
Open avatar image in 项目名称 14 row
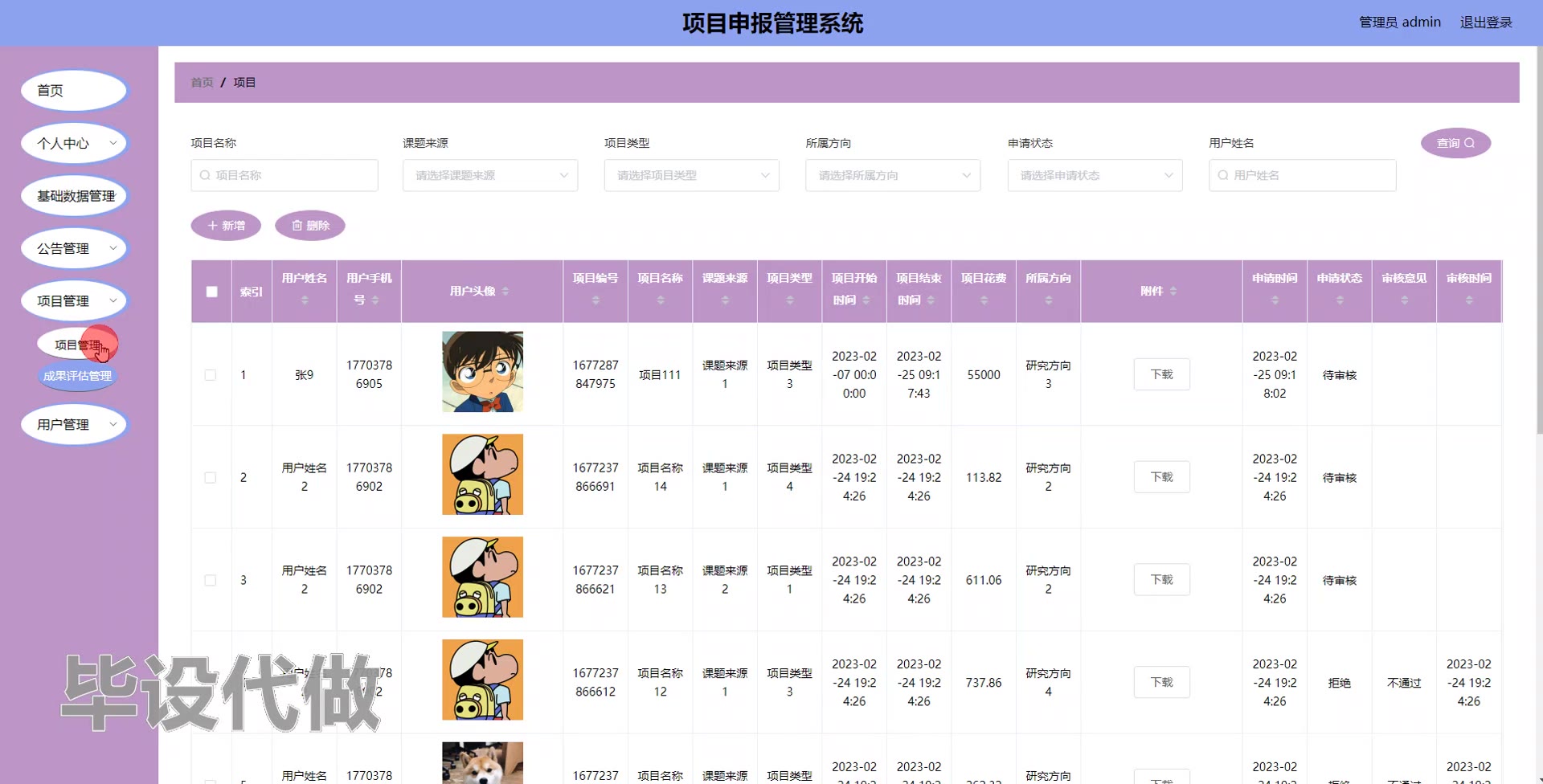coord(482,475)
